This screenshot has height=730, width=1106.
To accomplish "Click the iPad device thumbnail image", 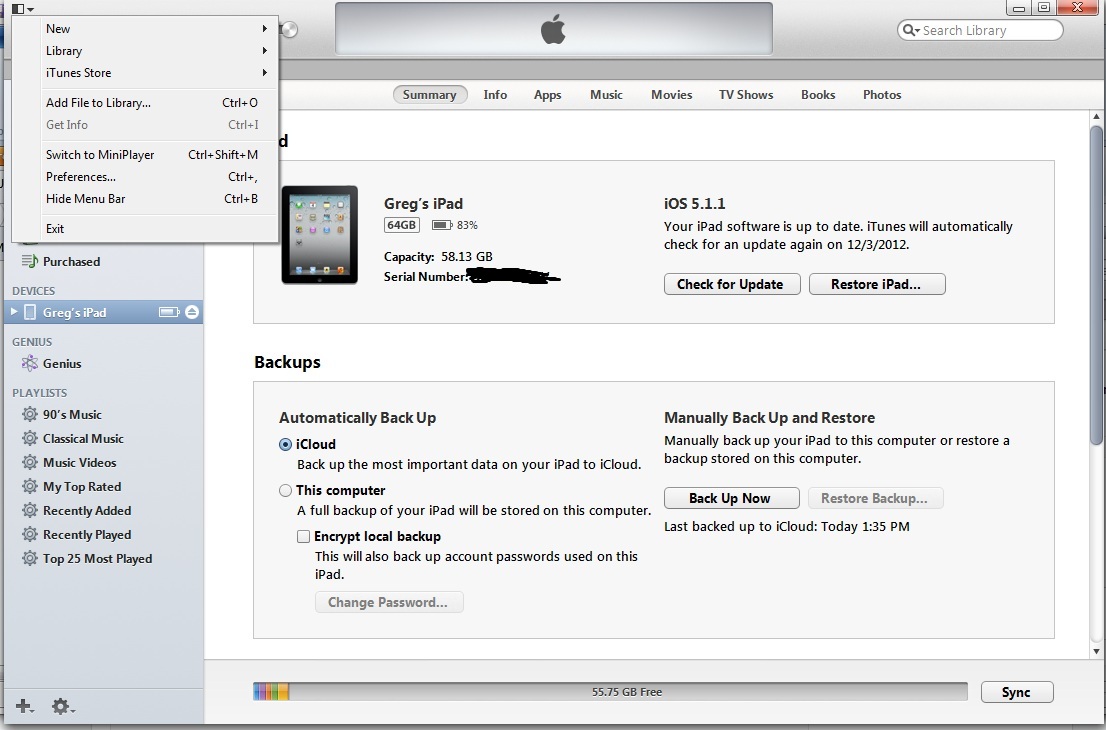I will (x=320, y=235).
